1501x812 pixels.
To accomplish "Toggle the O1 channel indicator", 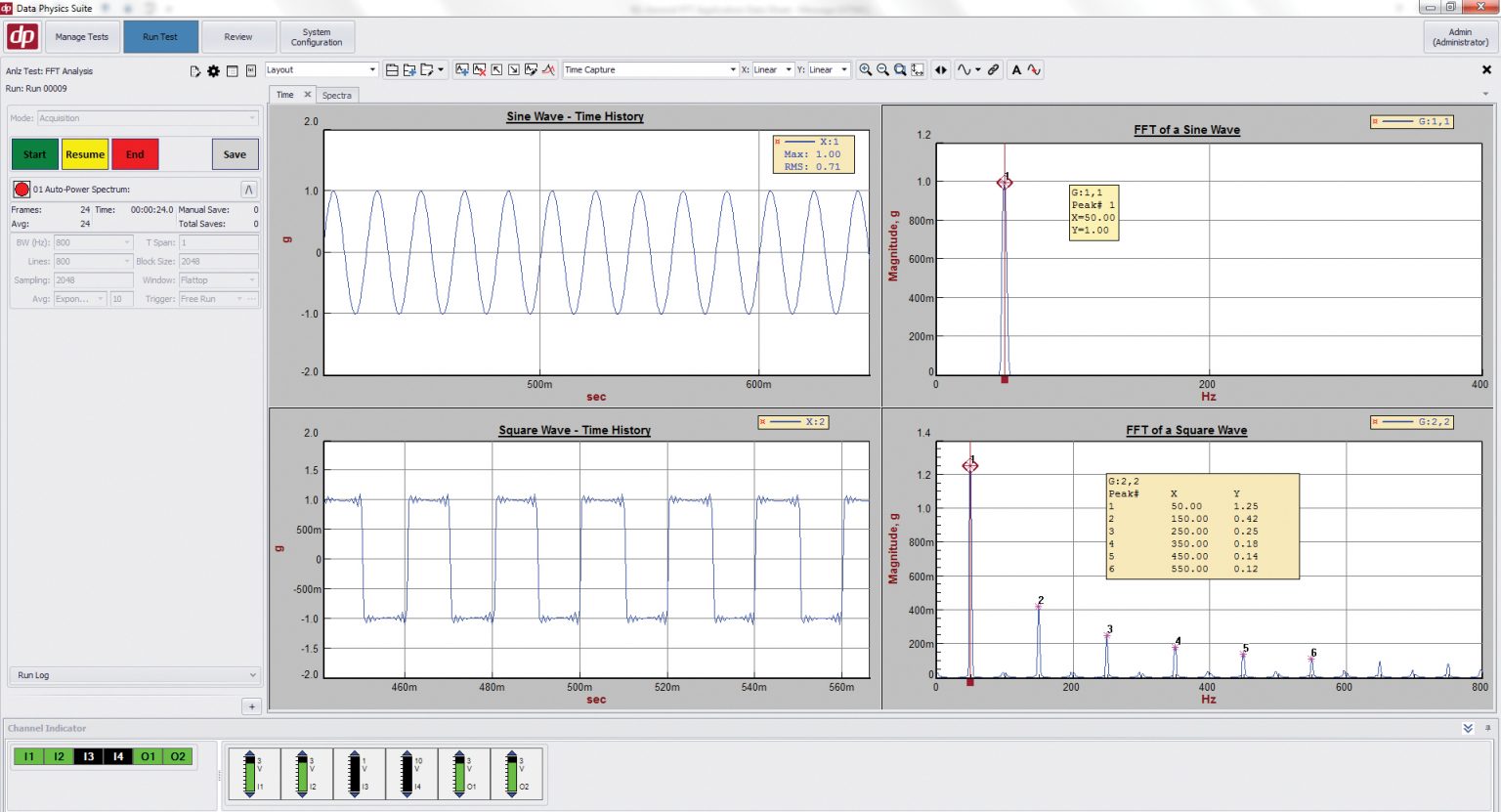I will tap(148, 756).
